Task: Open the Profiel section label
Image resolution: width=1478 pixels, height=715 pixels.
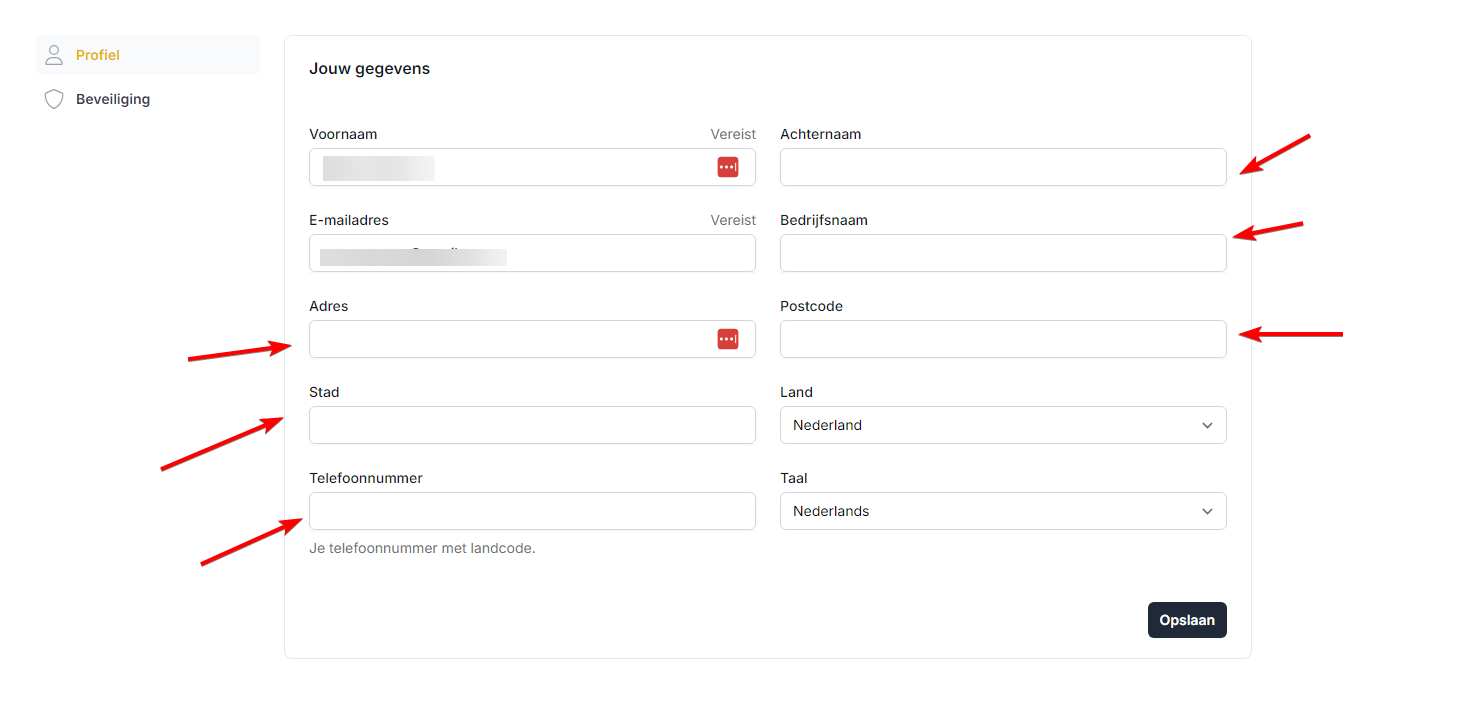Action: (x=98, y=55)
